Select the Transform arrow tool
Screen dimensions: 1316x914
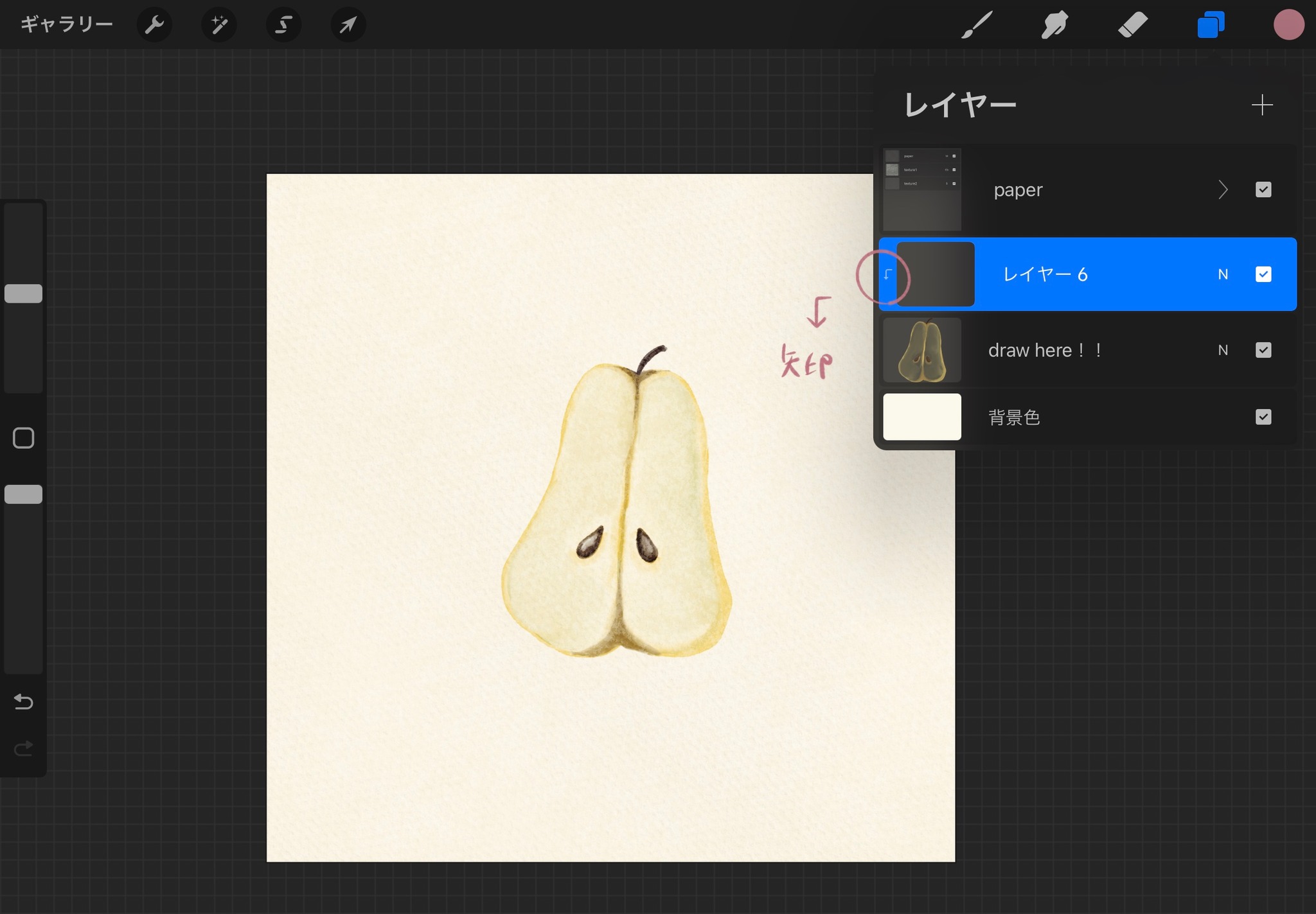(348, 25)
